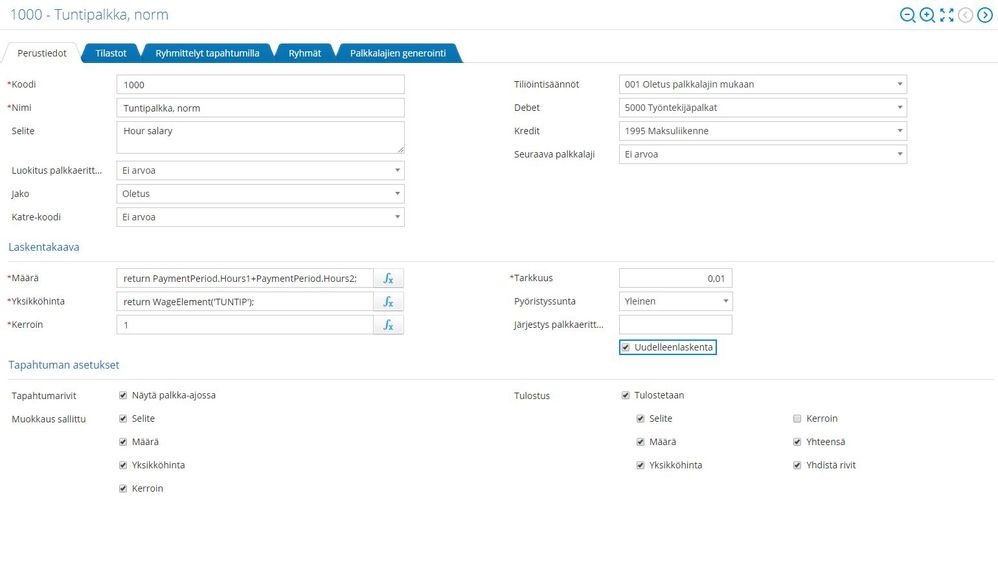The image size is (998, 565).
Task: Uncheck the Yhdistä rivit checkbox
Action: click(x=797, y=465)
